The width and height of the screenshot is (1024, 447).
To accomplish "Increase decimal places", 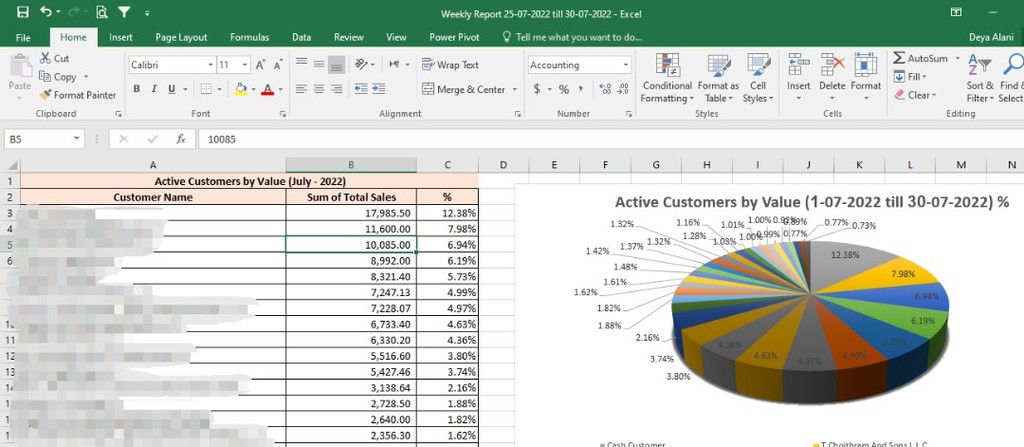I will click(605, 90).
